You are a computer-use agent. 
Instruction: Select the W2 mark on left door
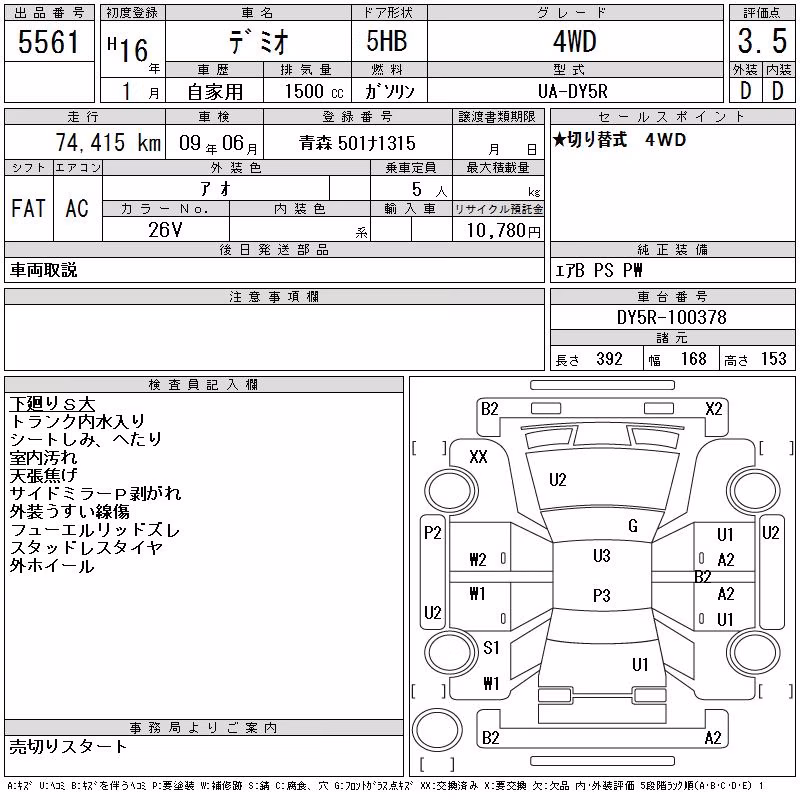pyautogui.click(x=478, y=560)
